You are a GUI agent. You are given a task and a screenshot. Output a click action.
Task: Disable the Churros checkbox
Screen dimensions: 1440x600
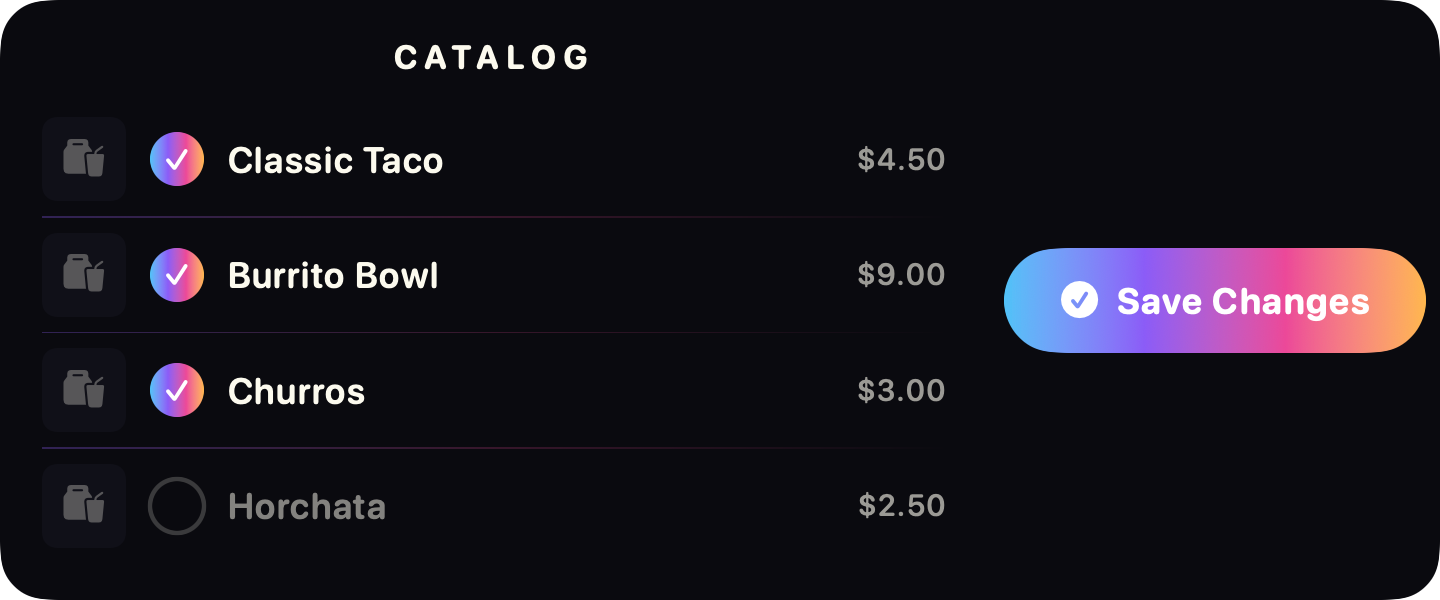pos(177,391)
